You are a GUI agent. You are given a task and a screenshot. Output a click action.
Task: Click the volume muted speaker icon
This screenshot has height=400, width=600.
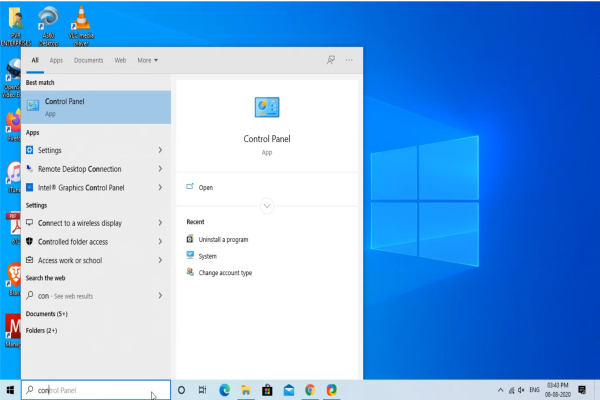point(521,390)
